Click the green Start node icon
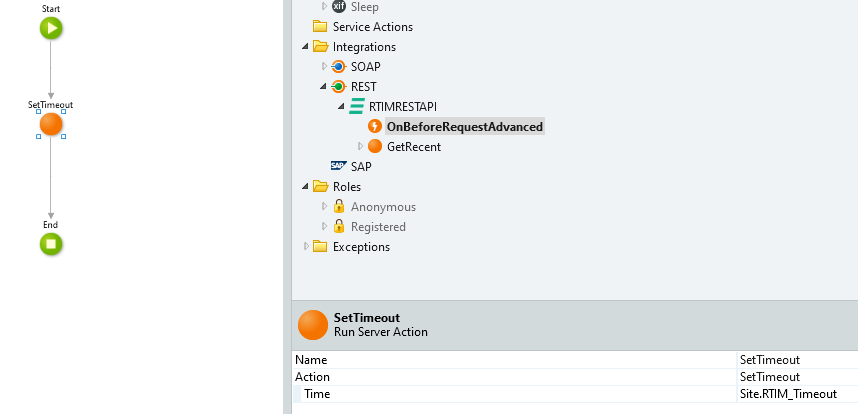This screenshot has height=414, width=858. 51,29
